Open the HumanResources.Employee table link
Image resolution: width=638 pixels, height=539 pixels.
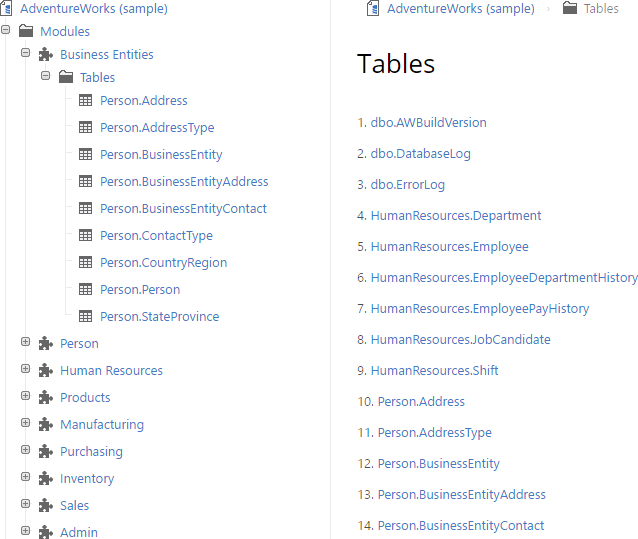pyautogui.click(x=449, y=247)
